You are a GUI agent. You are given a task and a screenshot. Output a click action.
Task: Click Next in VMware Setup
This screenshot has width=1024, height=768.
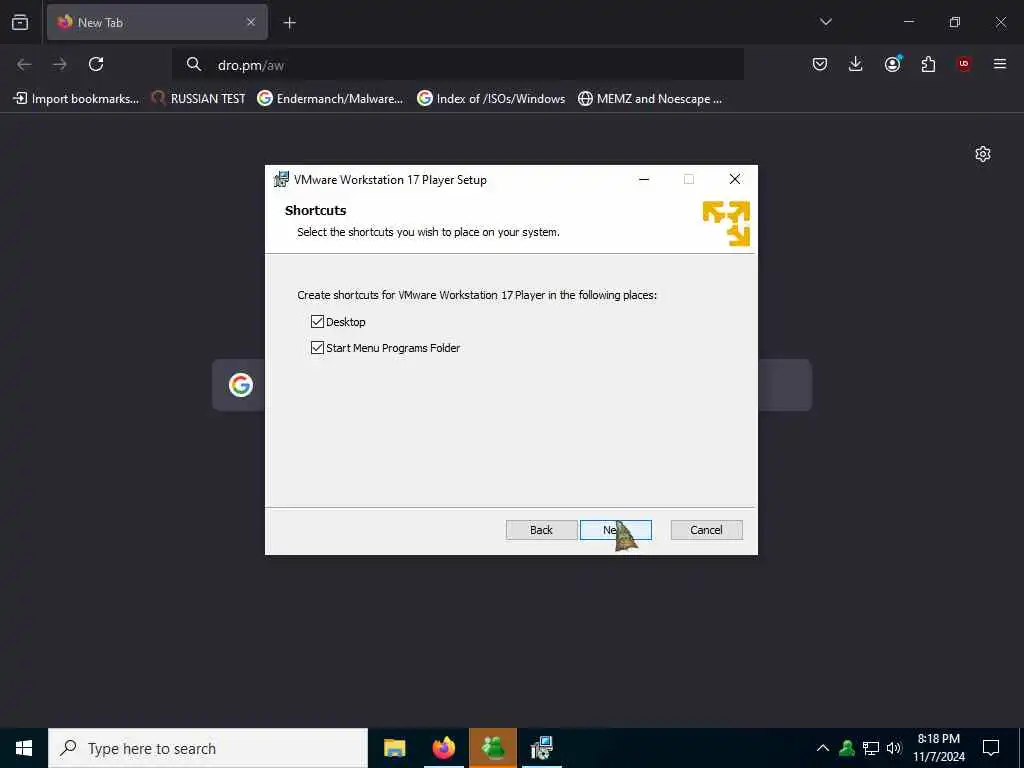pos(615,530)
